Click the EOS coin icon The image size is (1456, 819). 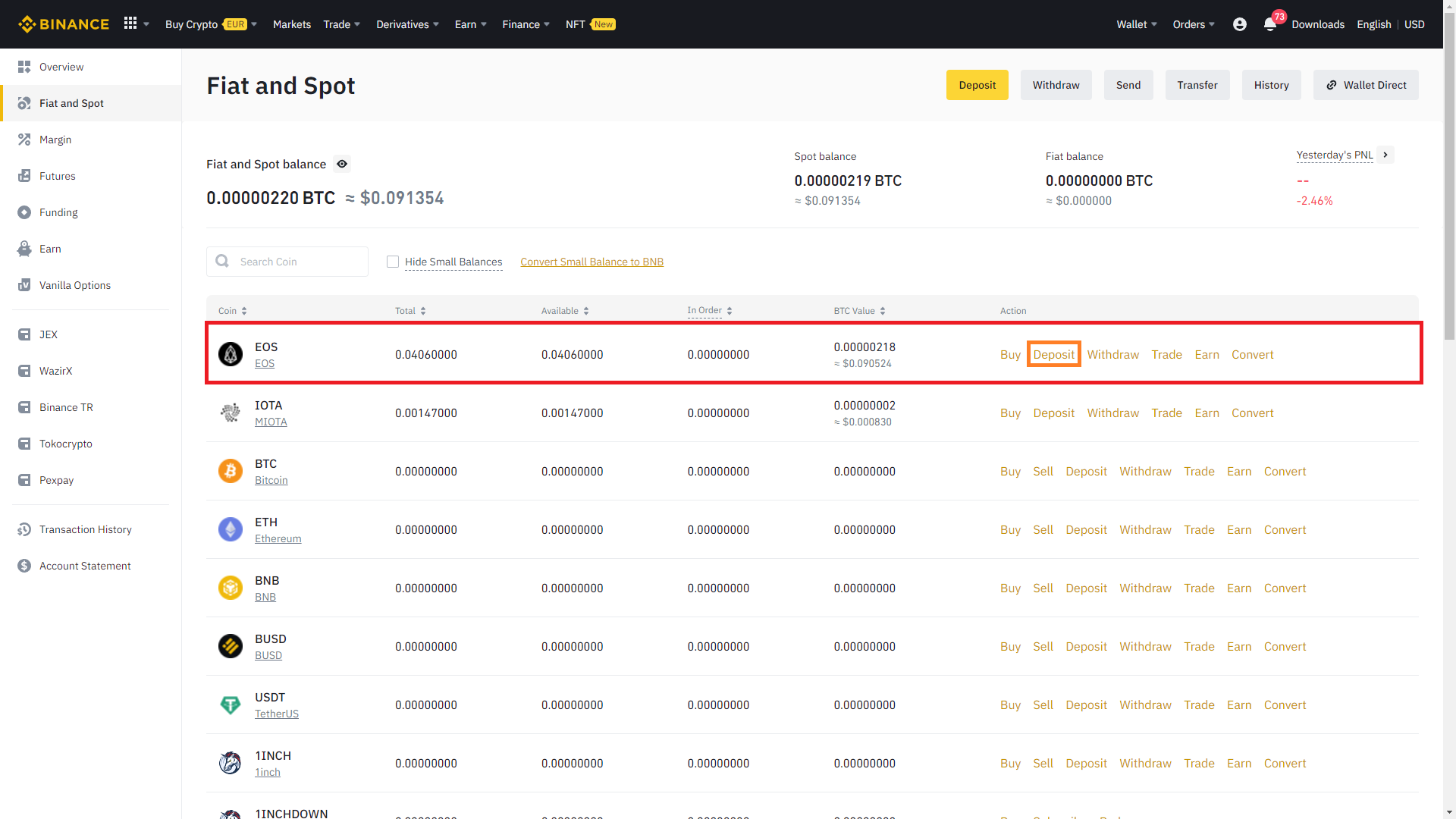point(231,354)
